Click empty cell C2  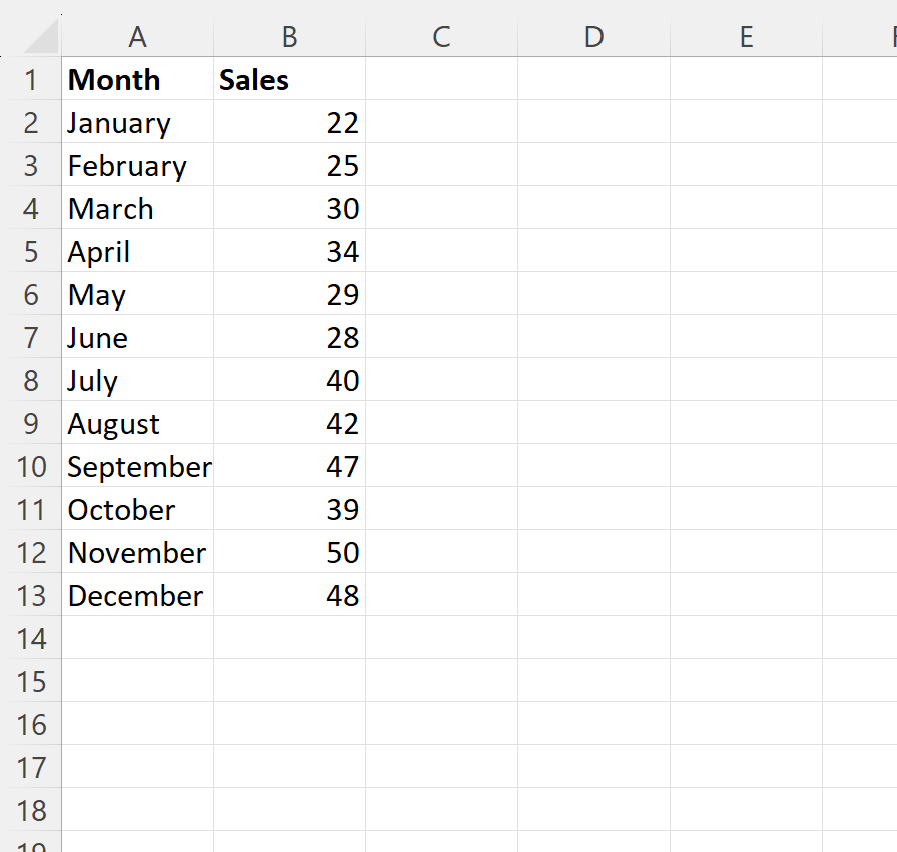(x=440, y=122)
